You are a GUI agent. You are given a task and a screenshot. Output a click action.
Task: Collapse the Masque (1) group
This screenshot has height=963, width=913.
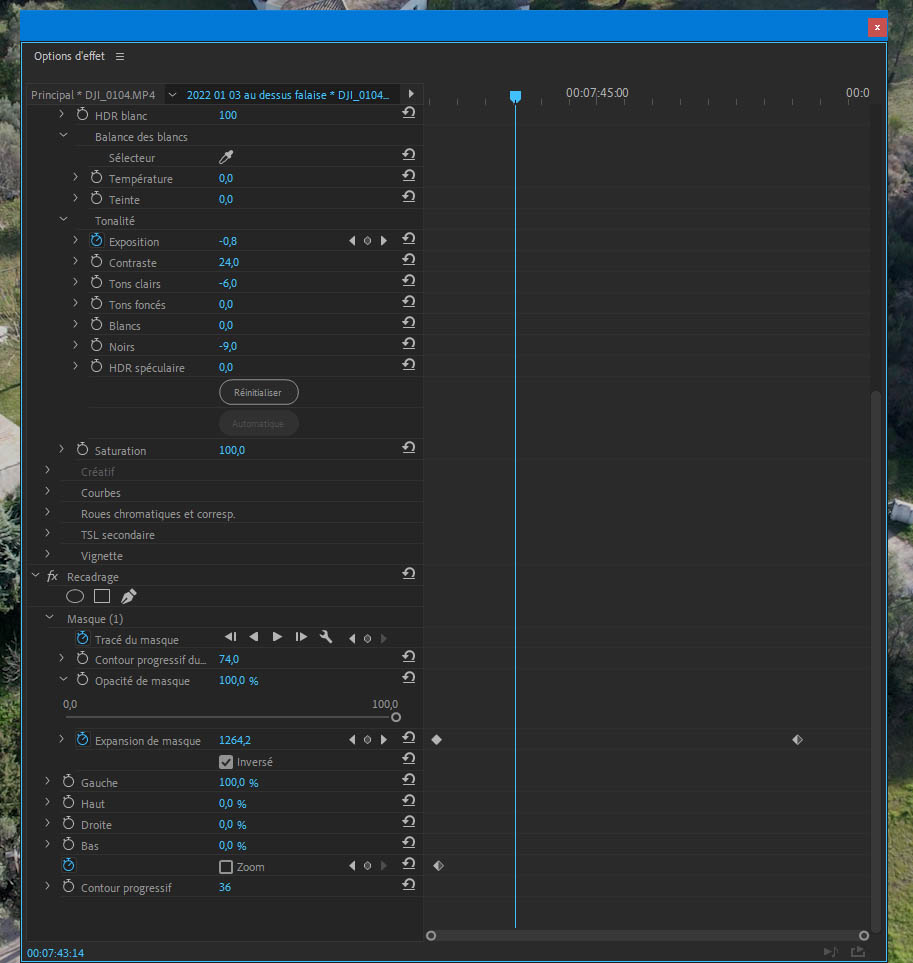pyautogui.click(x=50, y=617)
